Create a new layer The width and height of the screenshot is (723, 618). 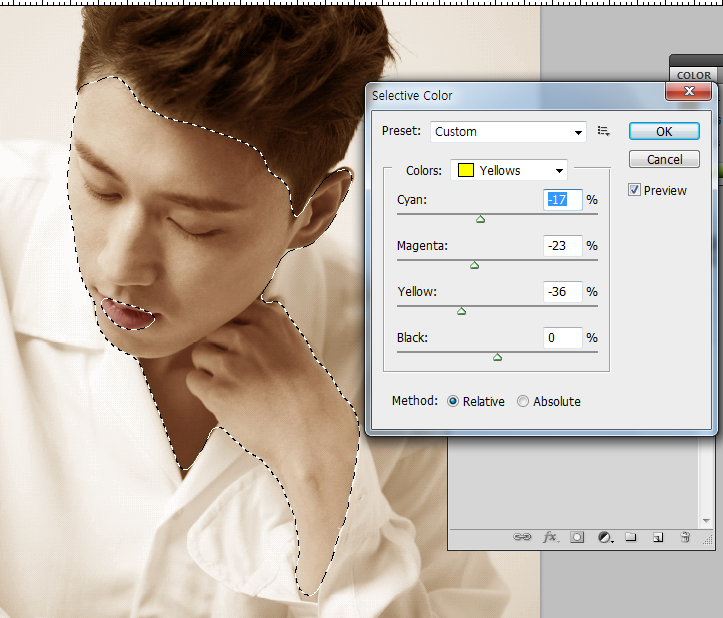point(658,537)
